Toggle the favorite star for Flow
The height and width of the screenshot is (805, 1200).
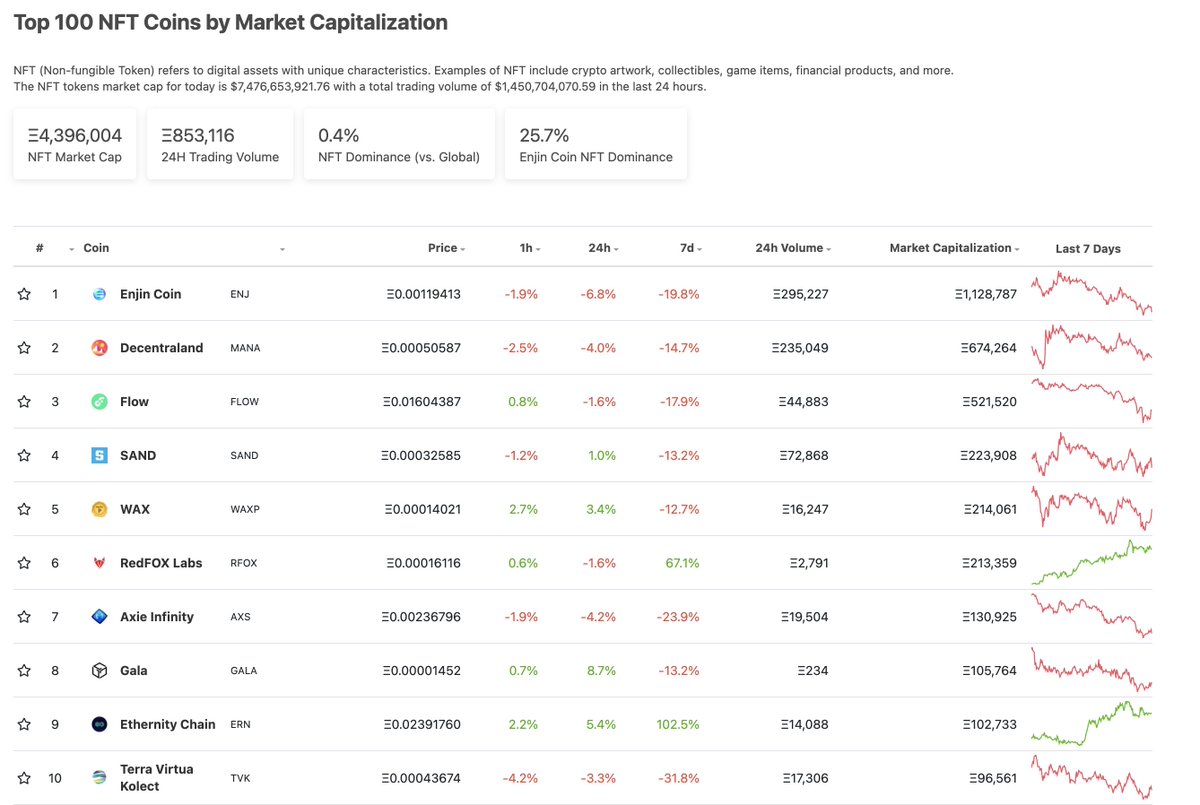(24, 402)
